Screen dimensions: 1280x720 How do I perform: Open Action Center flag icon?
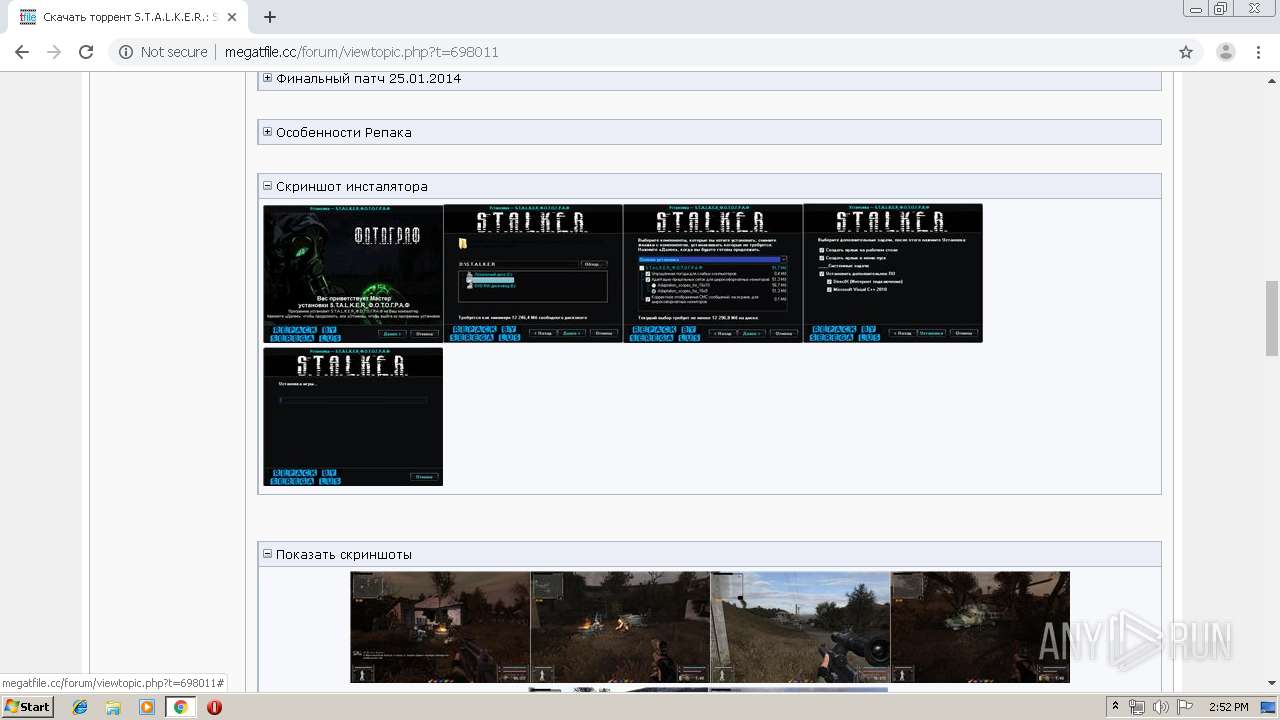[x=1185, y=707]
